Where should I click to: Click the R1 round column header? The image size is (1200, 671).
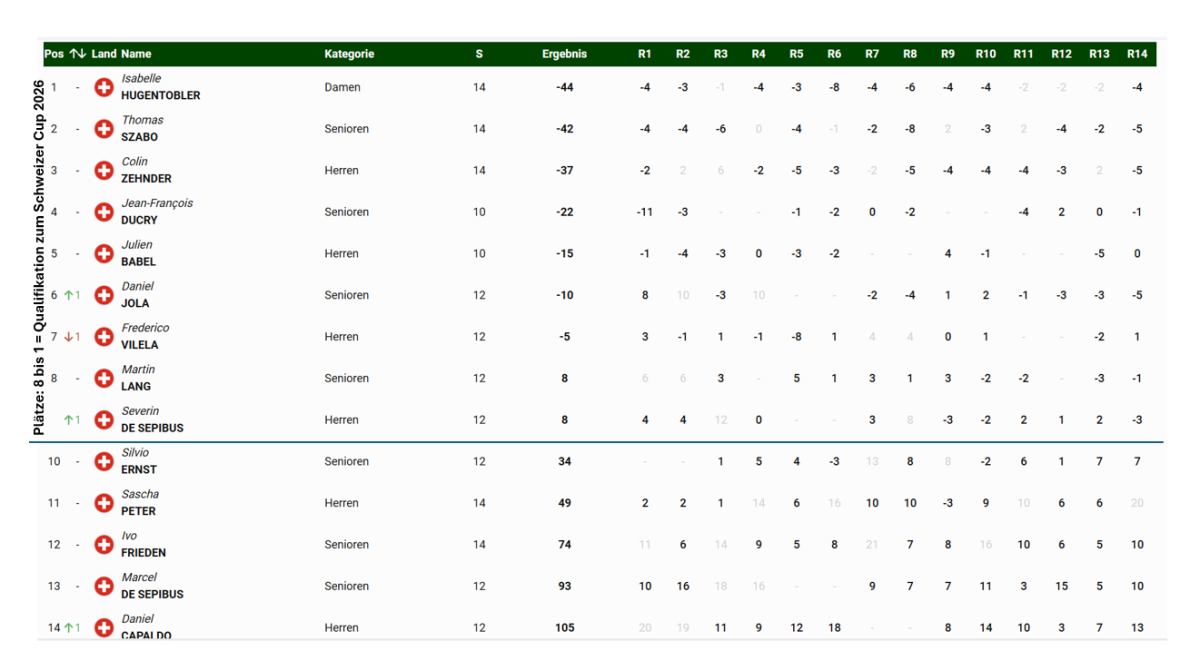(645, 54)
